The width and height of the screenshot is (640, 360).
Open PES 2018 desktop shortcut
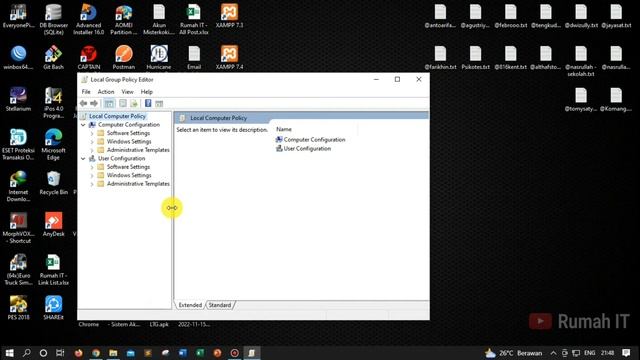(18, 308)
